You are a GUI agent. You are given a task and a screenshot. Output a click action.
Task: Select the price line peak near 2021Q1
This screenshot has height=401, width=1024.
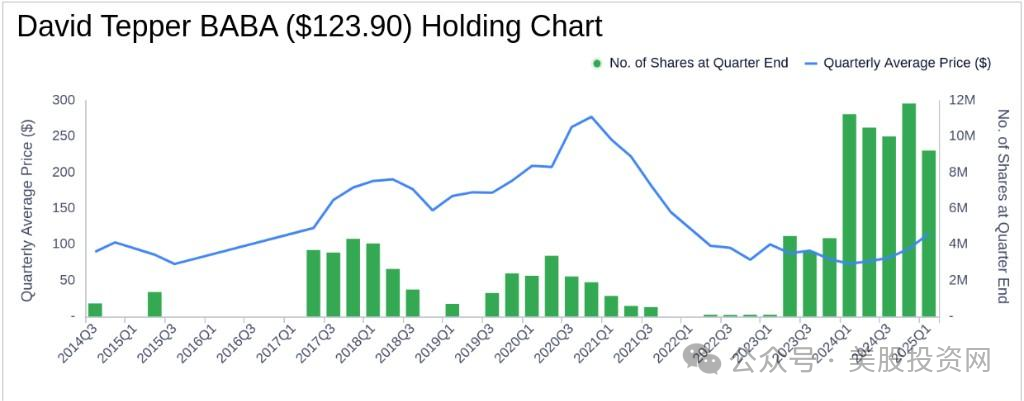(x=590, y=117)
